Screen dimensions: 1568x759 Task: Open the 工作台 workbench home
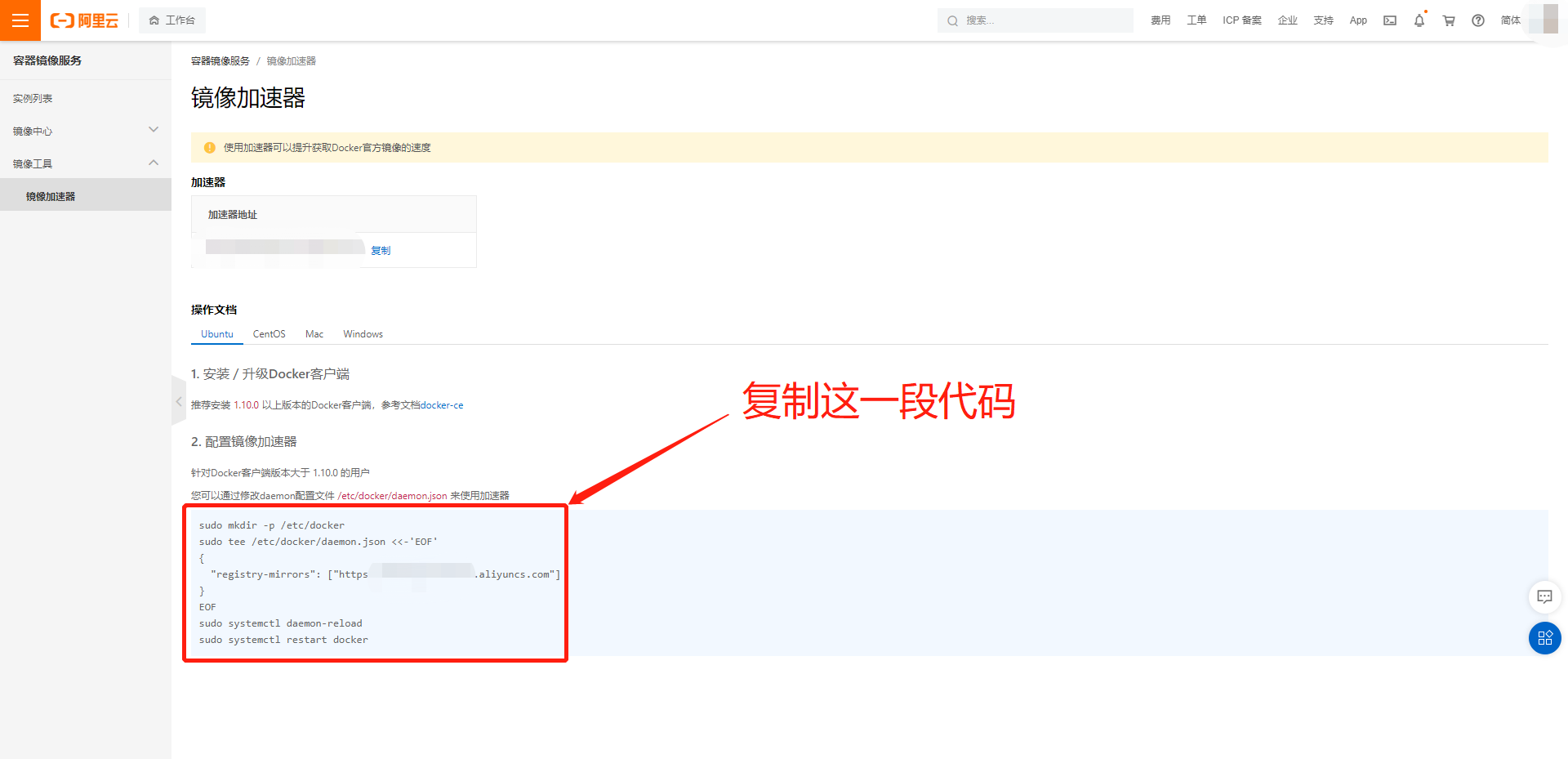point(172,20)
